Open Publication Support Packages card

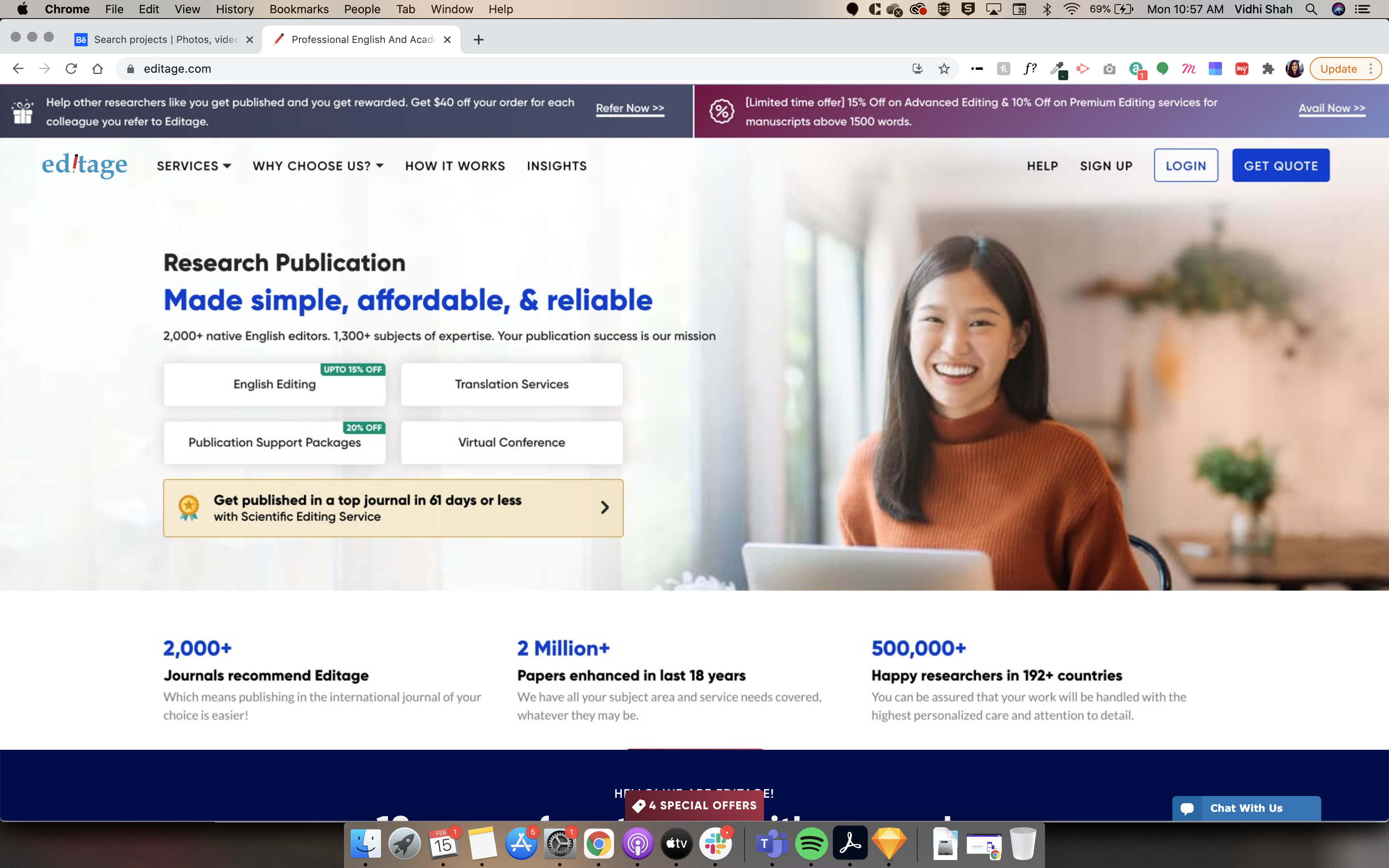274,443
